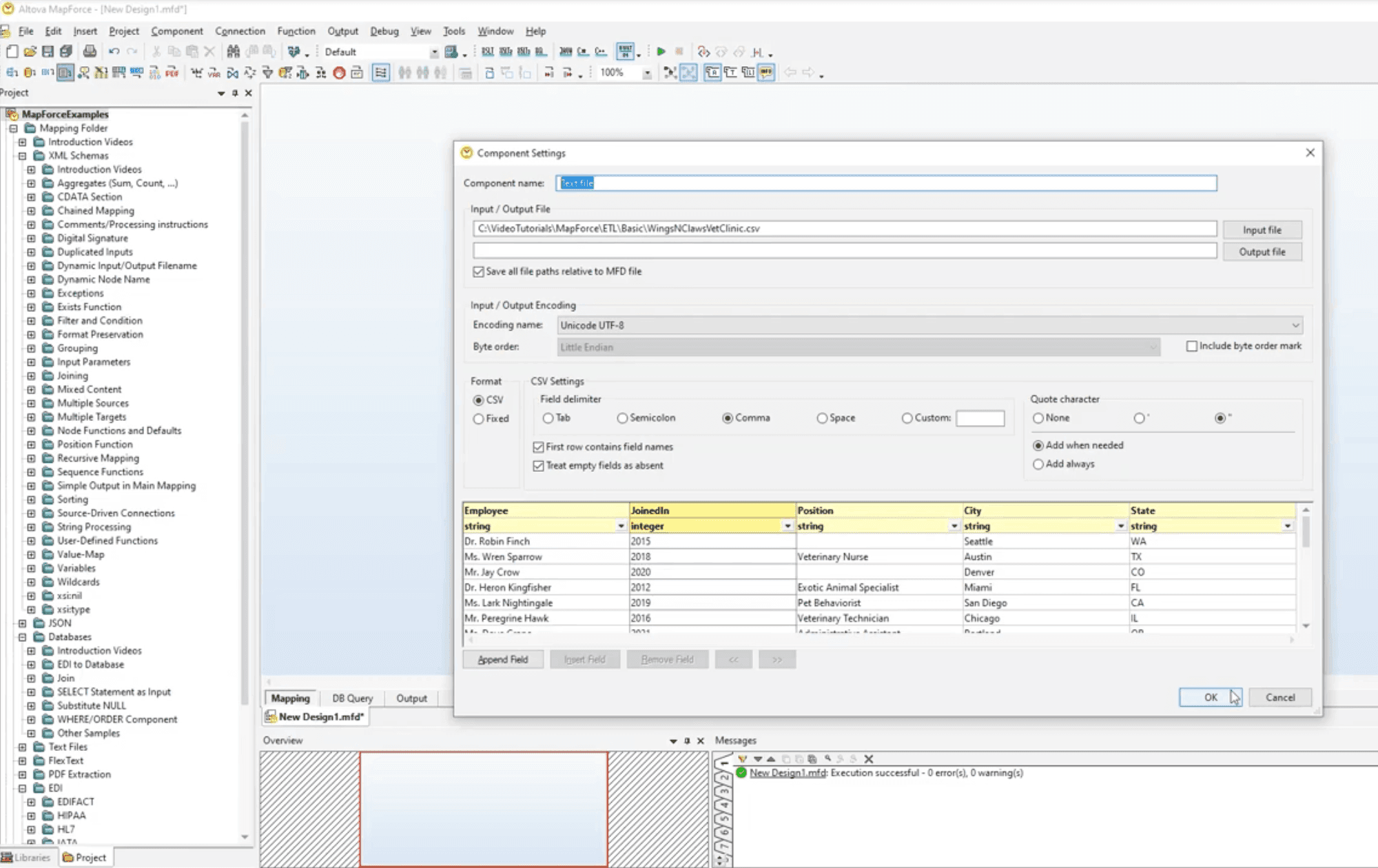Select Java as transformation language
The height and width of the screenshot is (868, 1378).
[566, 52]
